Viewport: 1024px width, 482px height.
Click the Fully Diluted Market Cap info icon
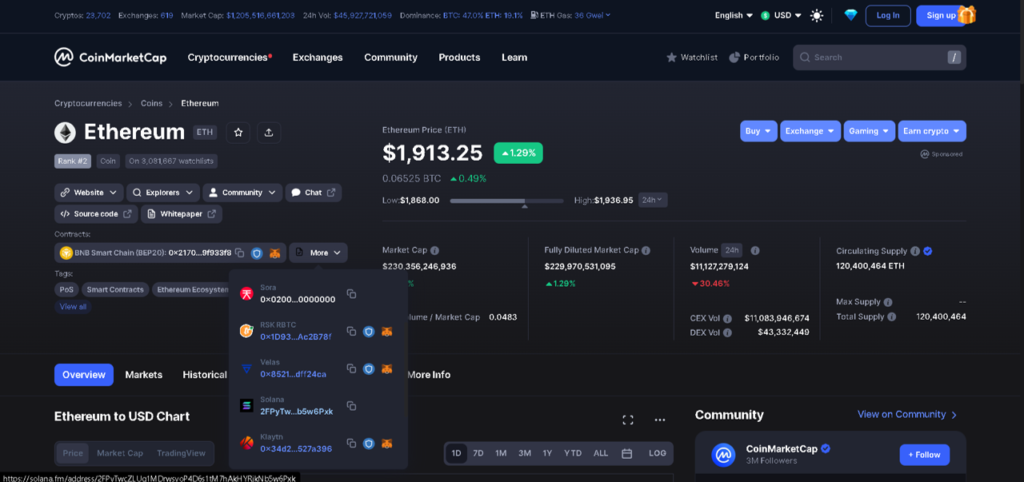click(x=646, y=250)
